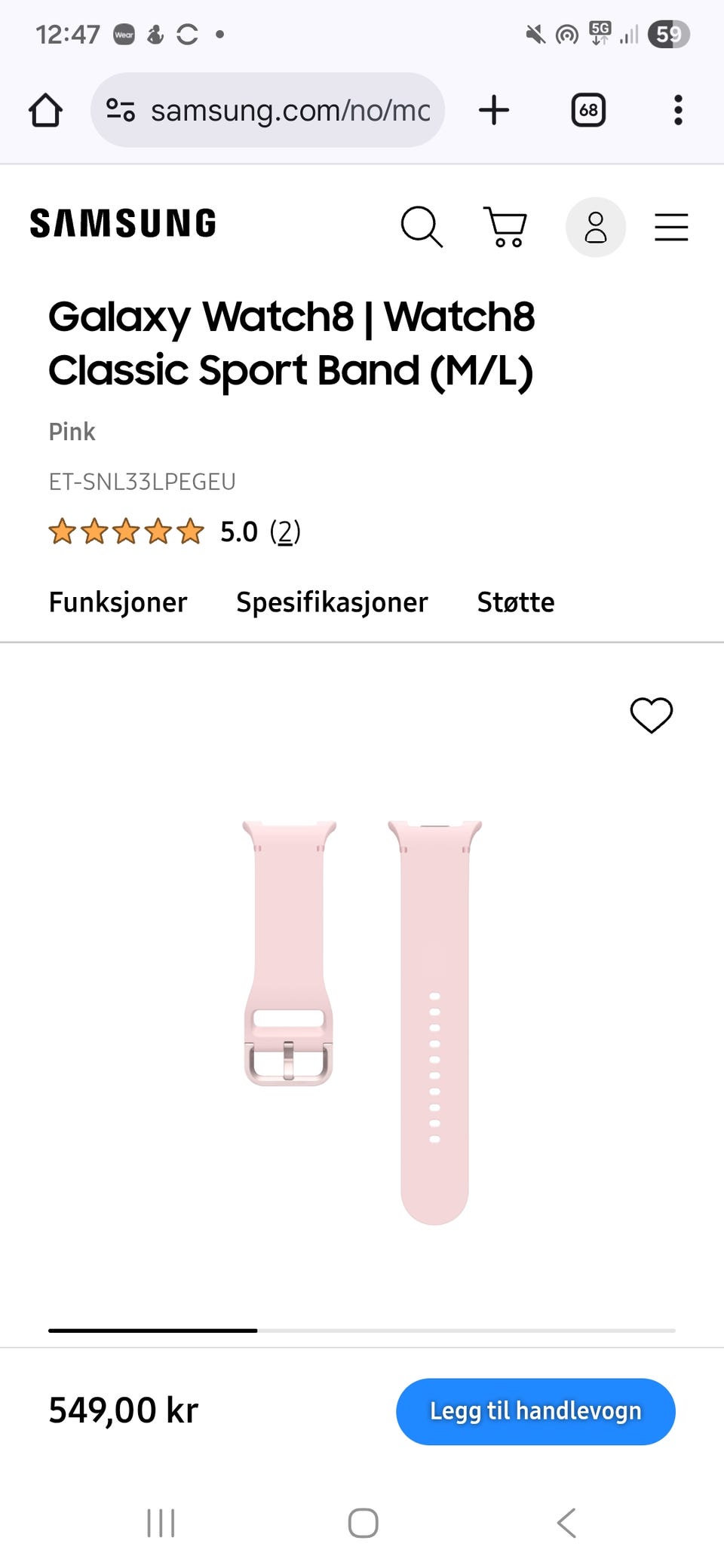
Task: Tap the pink sport band product image
Action: pos(362,1021)
